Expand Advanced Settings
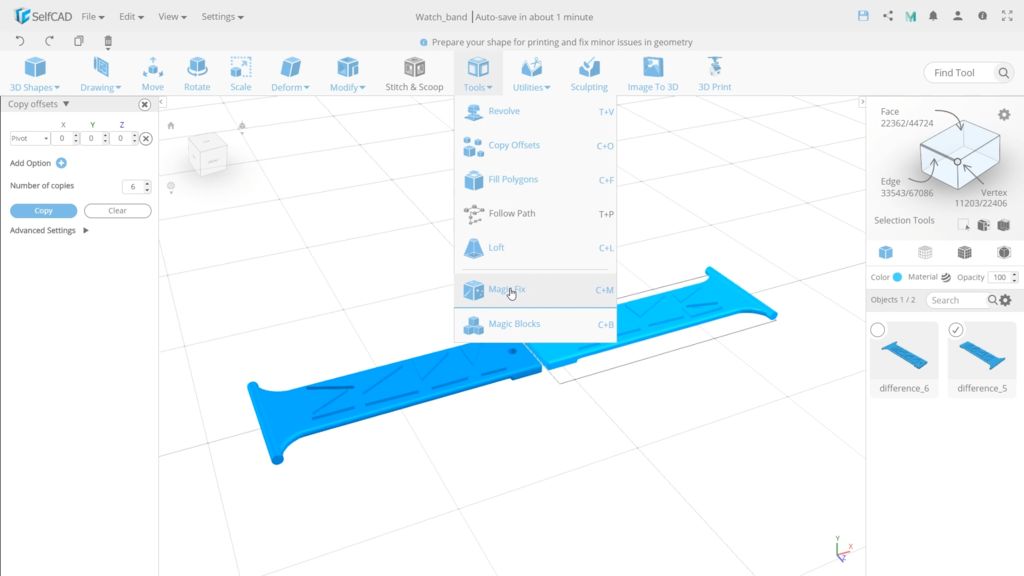 49,231
